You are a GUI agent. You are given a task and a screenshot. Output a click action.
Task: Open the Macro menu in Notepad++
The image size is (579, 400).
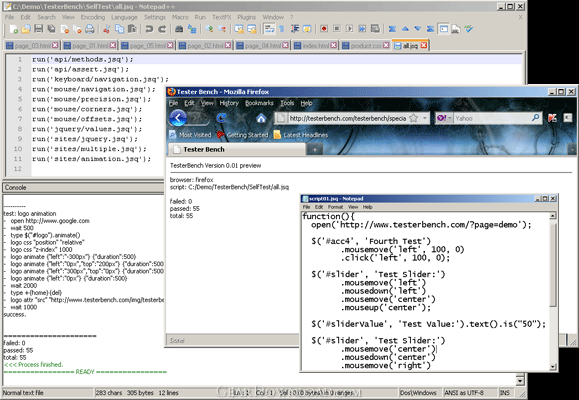pos(180,17)
